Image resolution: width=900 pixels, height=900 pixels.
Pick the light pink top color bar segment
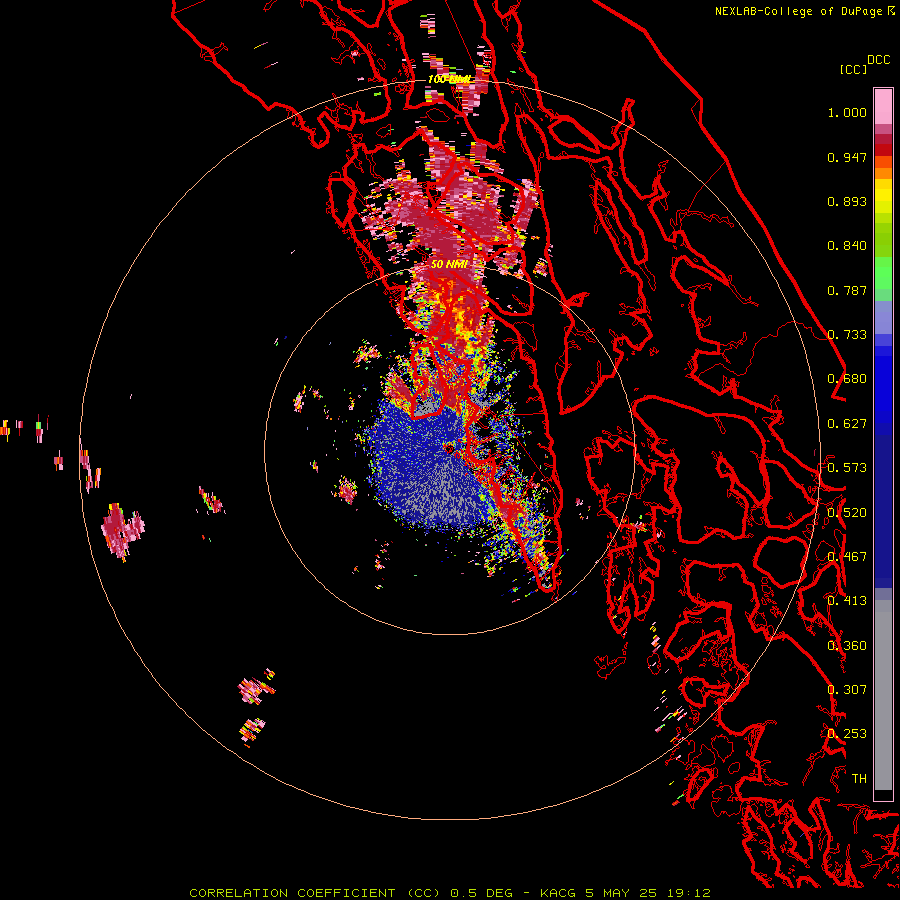tap(883, 106)
